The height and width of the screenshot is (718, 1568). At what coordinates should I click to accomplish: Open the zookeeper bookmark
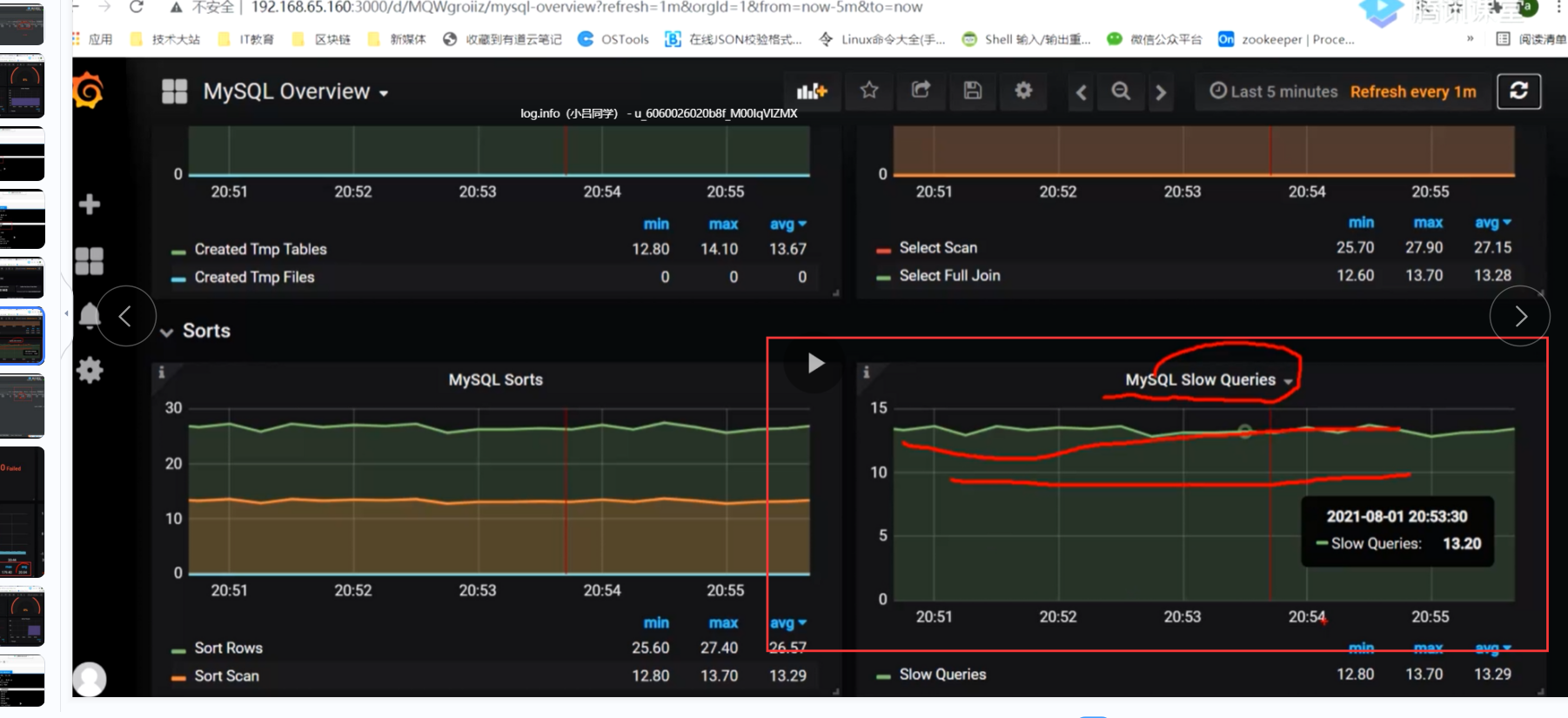pyautogui.click(x=1286, y=39)
